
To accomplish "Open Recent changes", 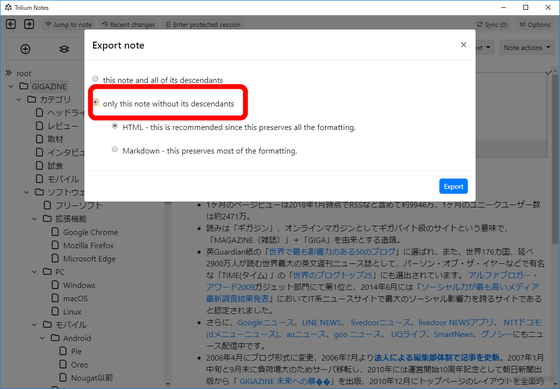I will tap(129, 25).
